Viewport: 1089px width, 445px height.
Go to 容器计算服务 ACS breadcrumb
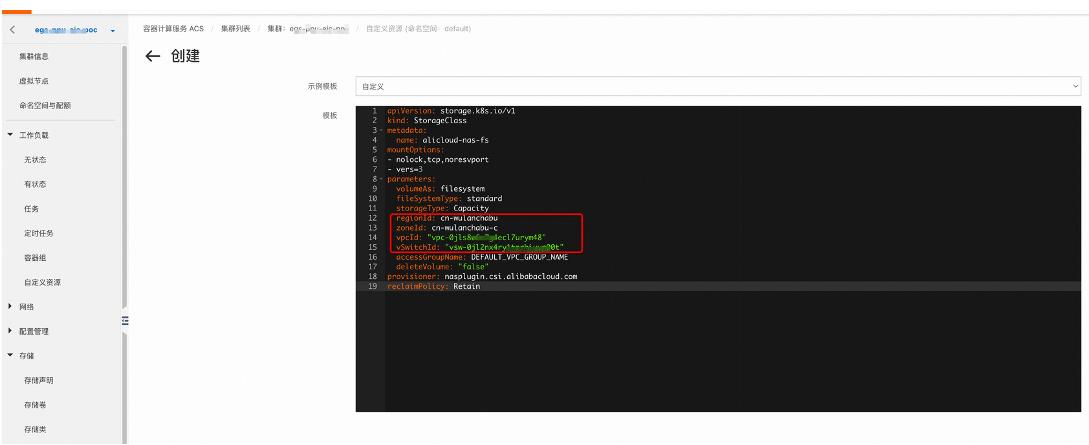[174, 28]
